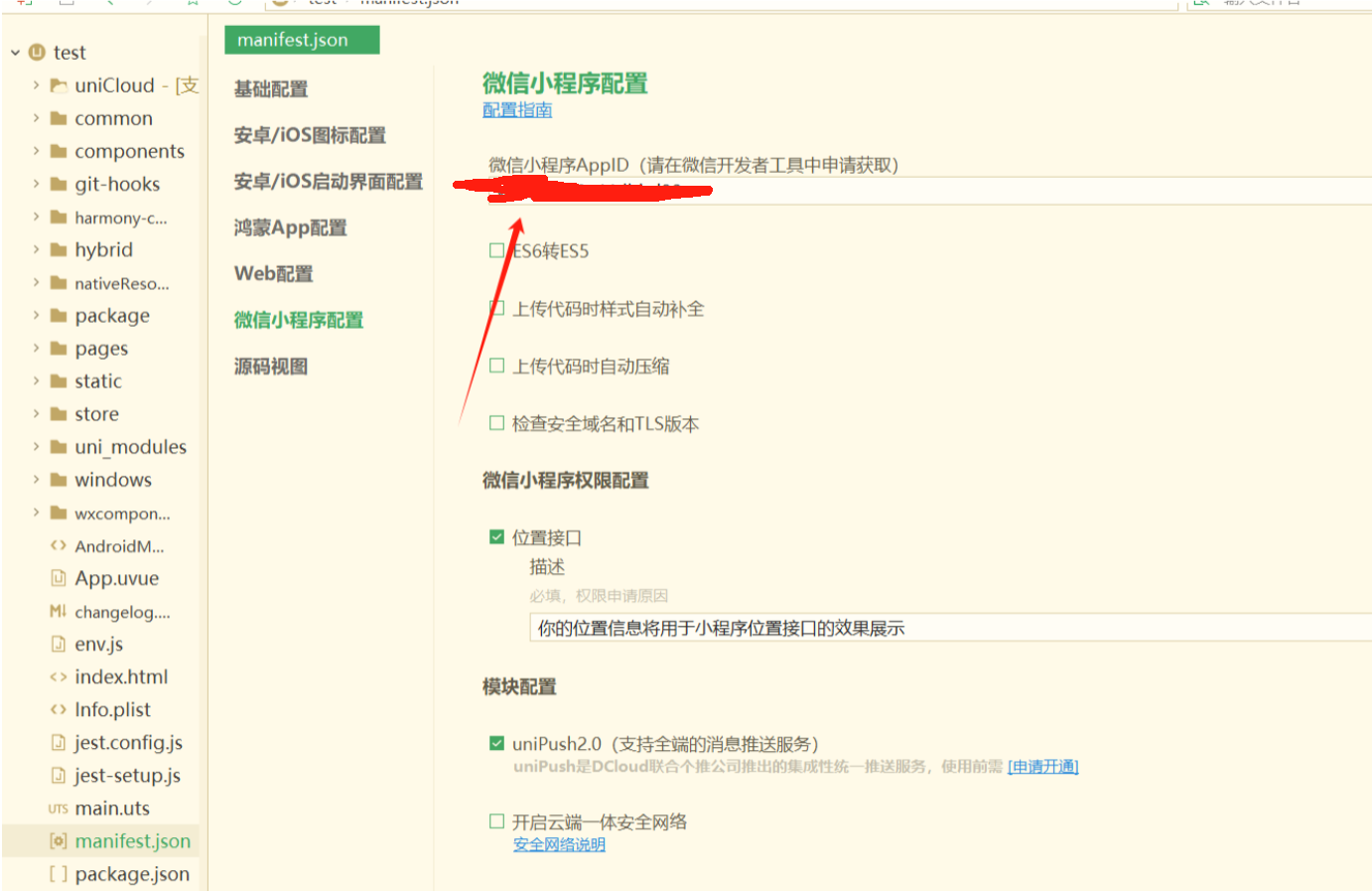
Task: Click the AndroidM... file icon
Action: click(x=59, y=545)
